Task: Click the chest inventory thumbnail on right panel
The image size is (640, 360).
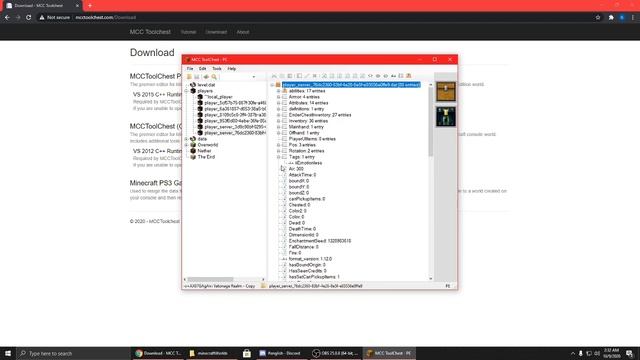Action: 446,91
